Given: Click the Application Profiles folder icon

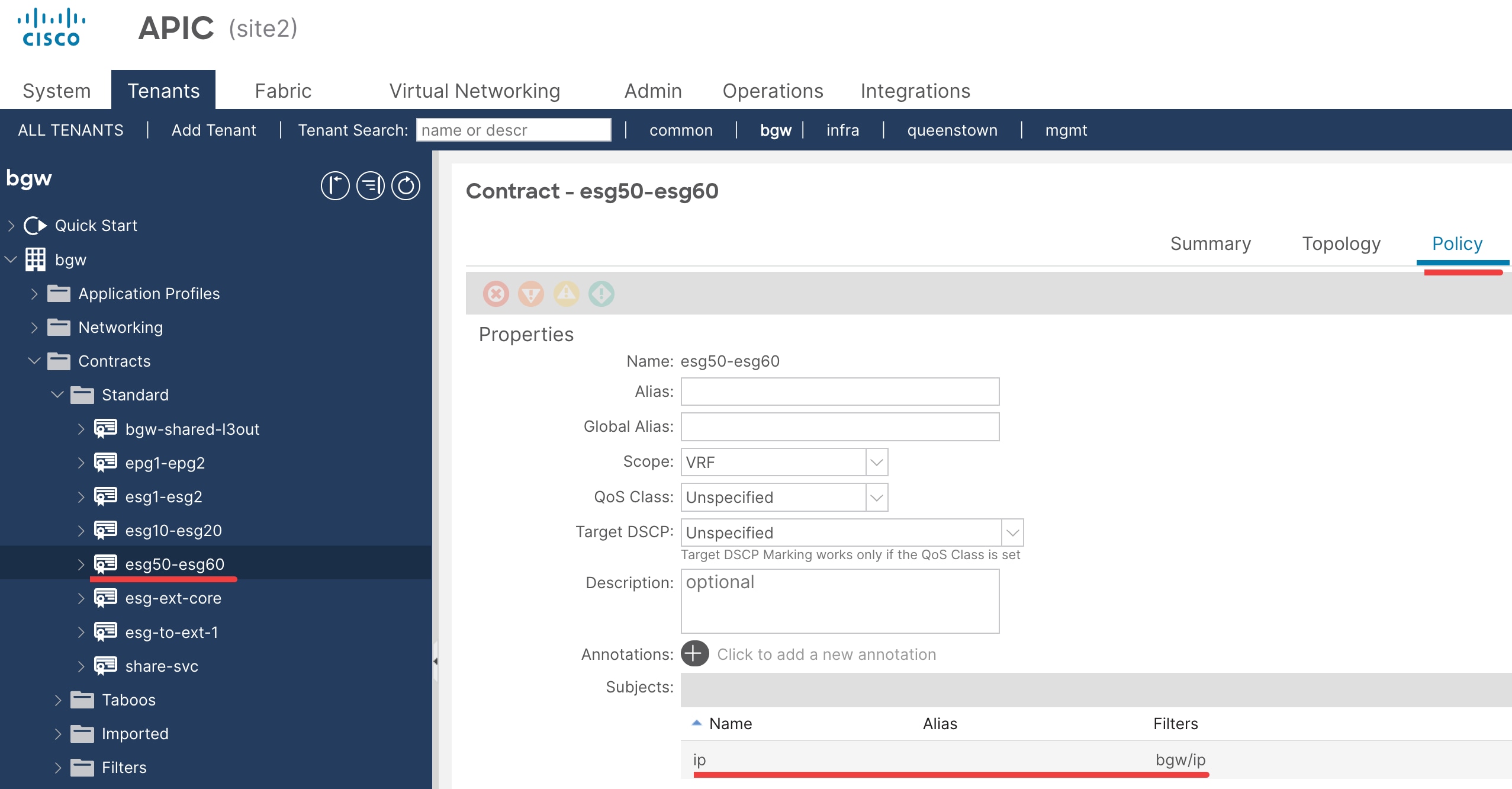Looking at the screenshot, I should (x=59, y=293).
